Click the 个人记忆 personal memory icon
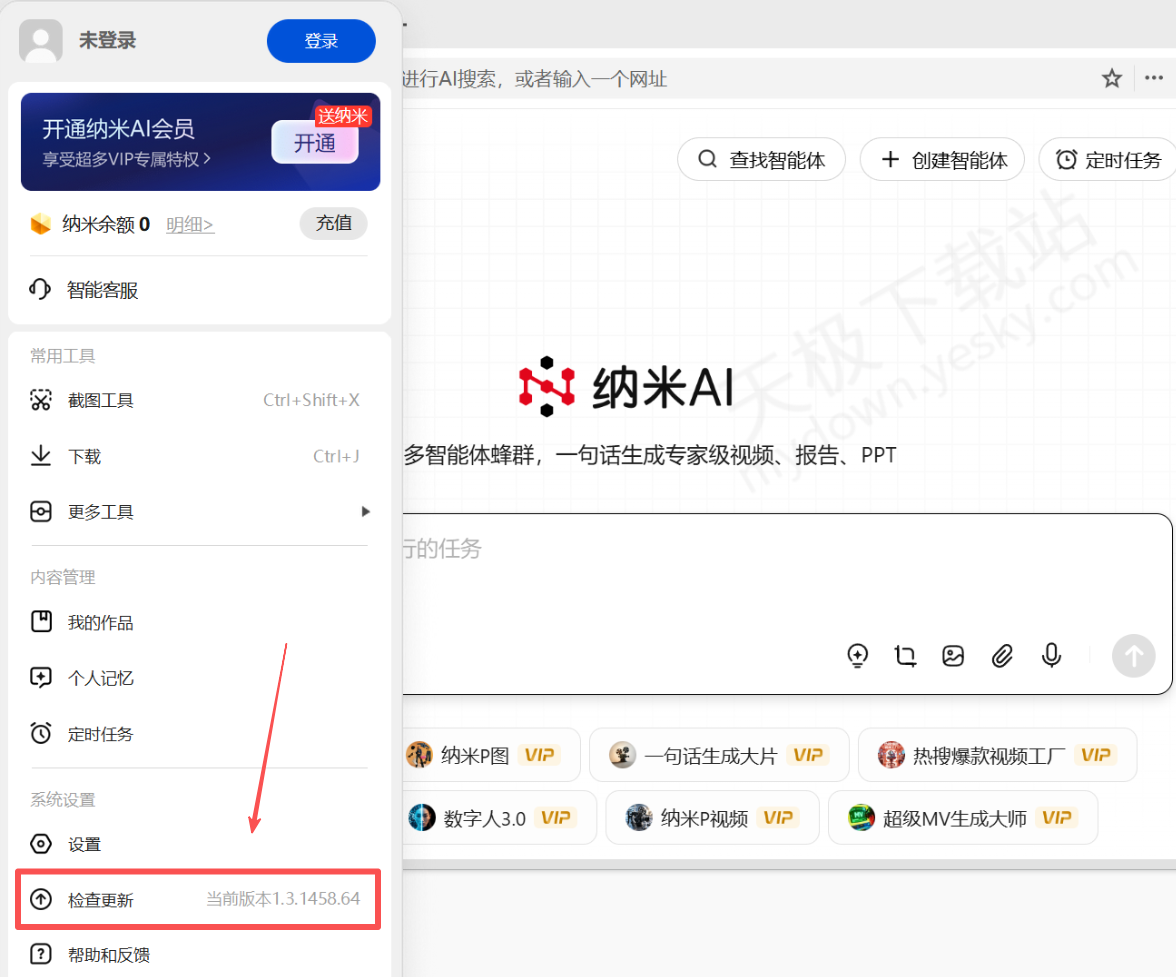This screenshot has height=977, width=1176. tap(40, 678)
